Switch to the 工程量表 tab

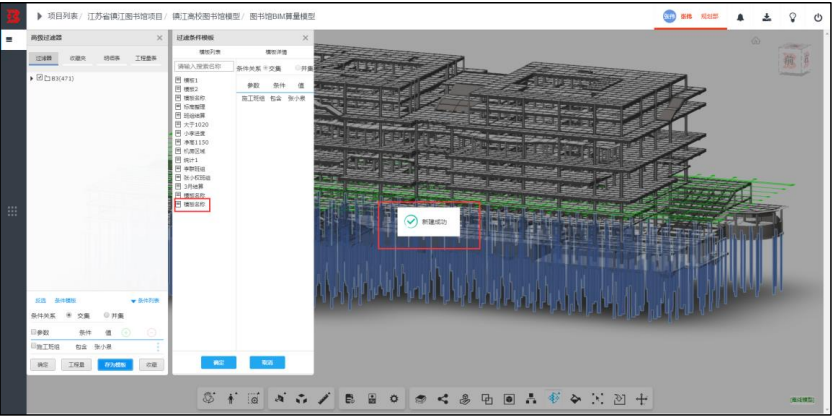click(x=146, y=58)
